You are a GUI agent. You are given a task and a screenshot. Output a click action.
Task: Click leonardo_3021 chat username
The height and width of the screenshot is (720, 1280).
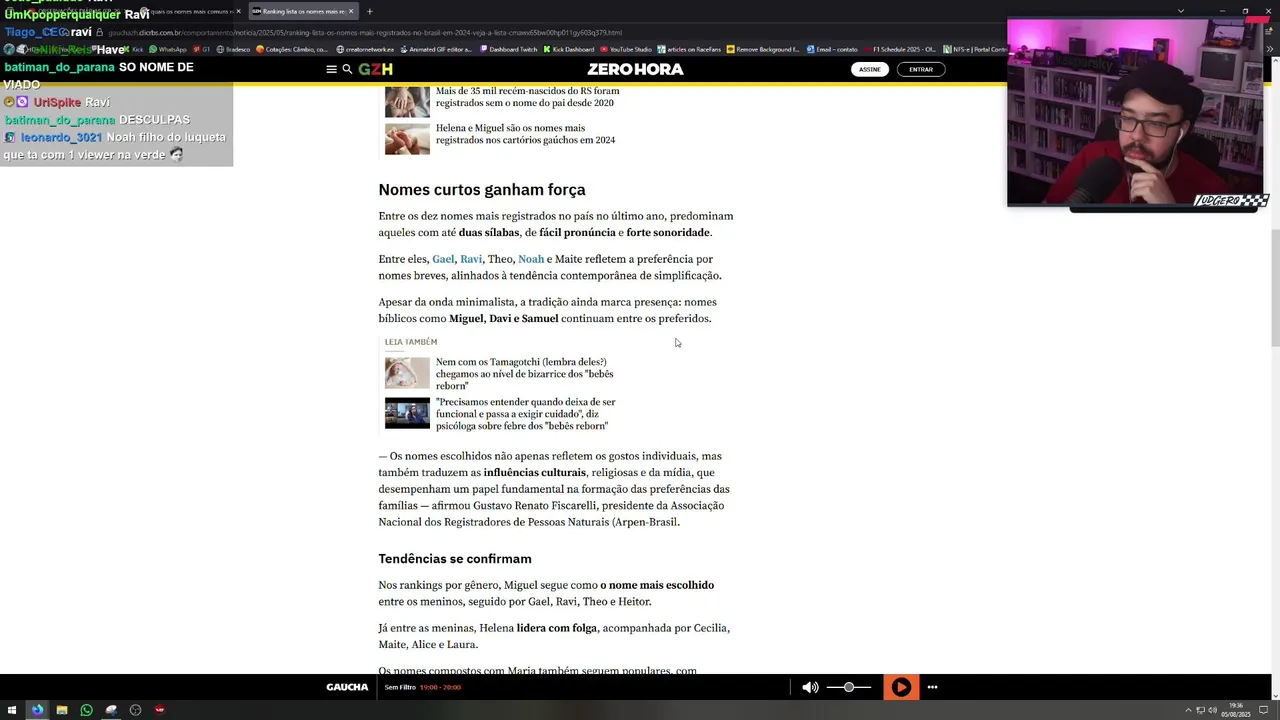tap(61, 137)
